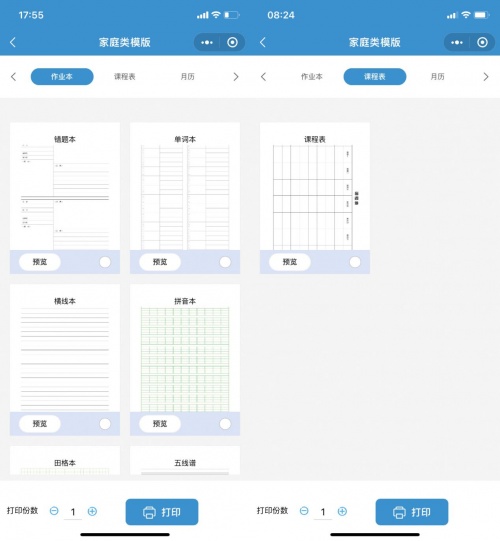
Task: Show next categories with right chevron, right phone
Action: point(486,77)
